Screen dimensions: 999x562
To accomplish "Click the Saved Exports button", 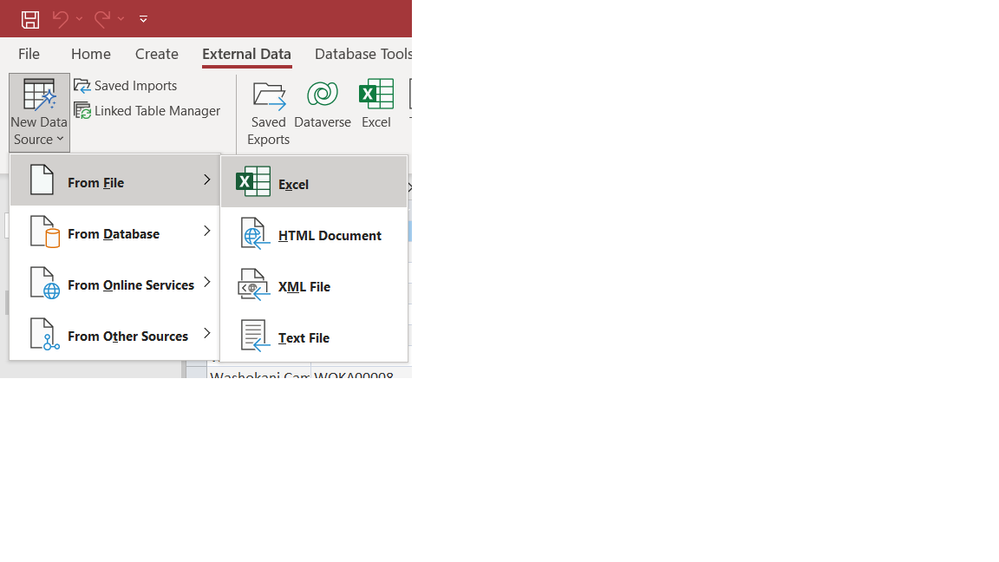I will [268, 113].
